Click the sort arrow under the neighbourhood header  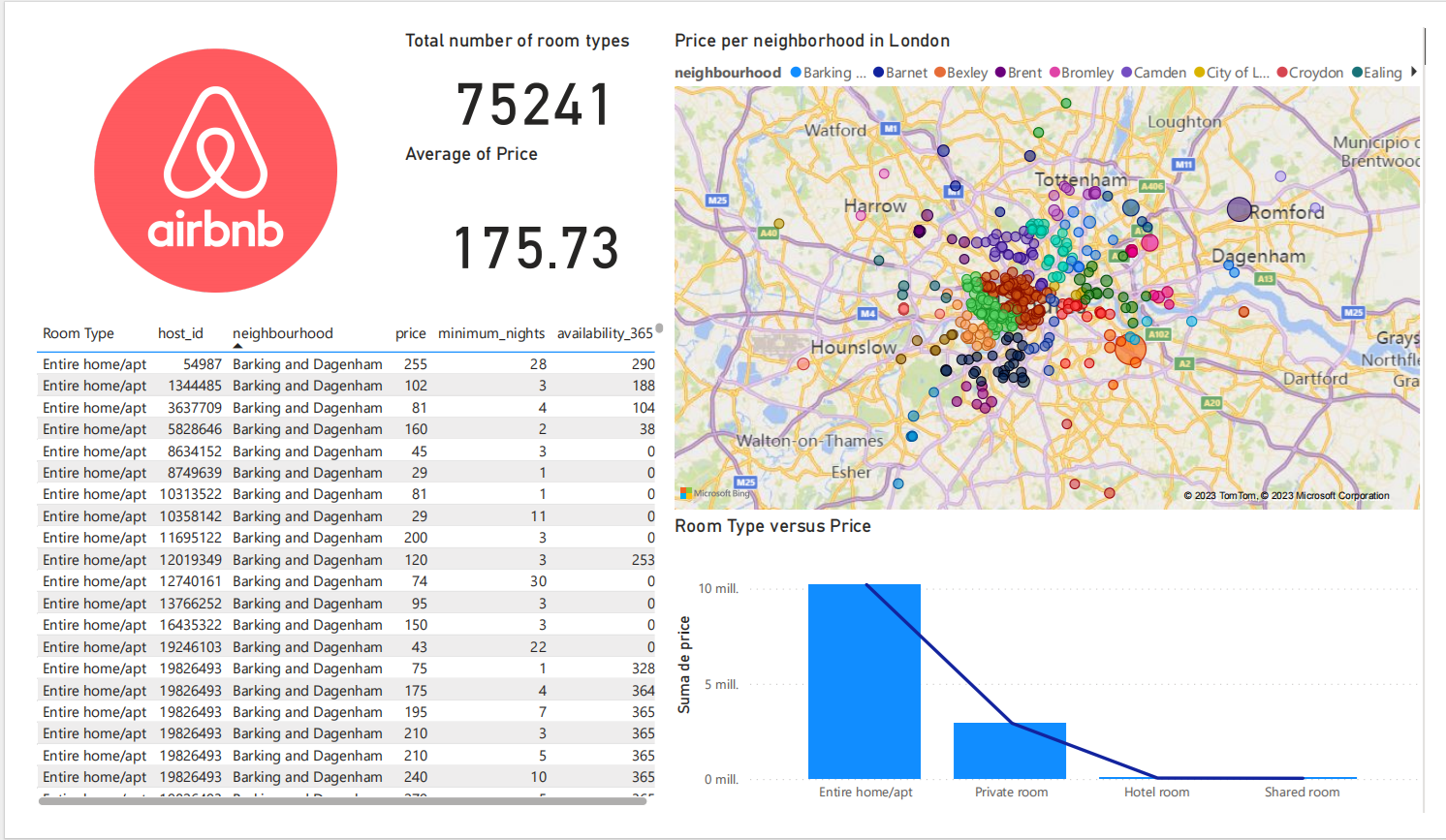[237, 346]
